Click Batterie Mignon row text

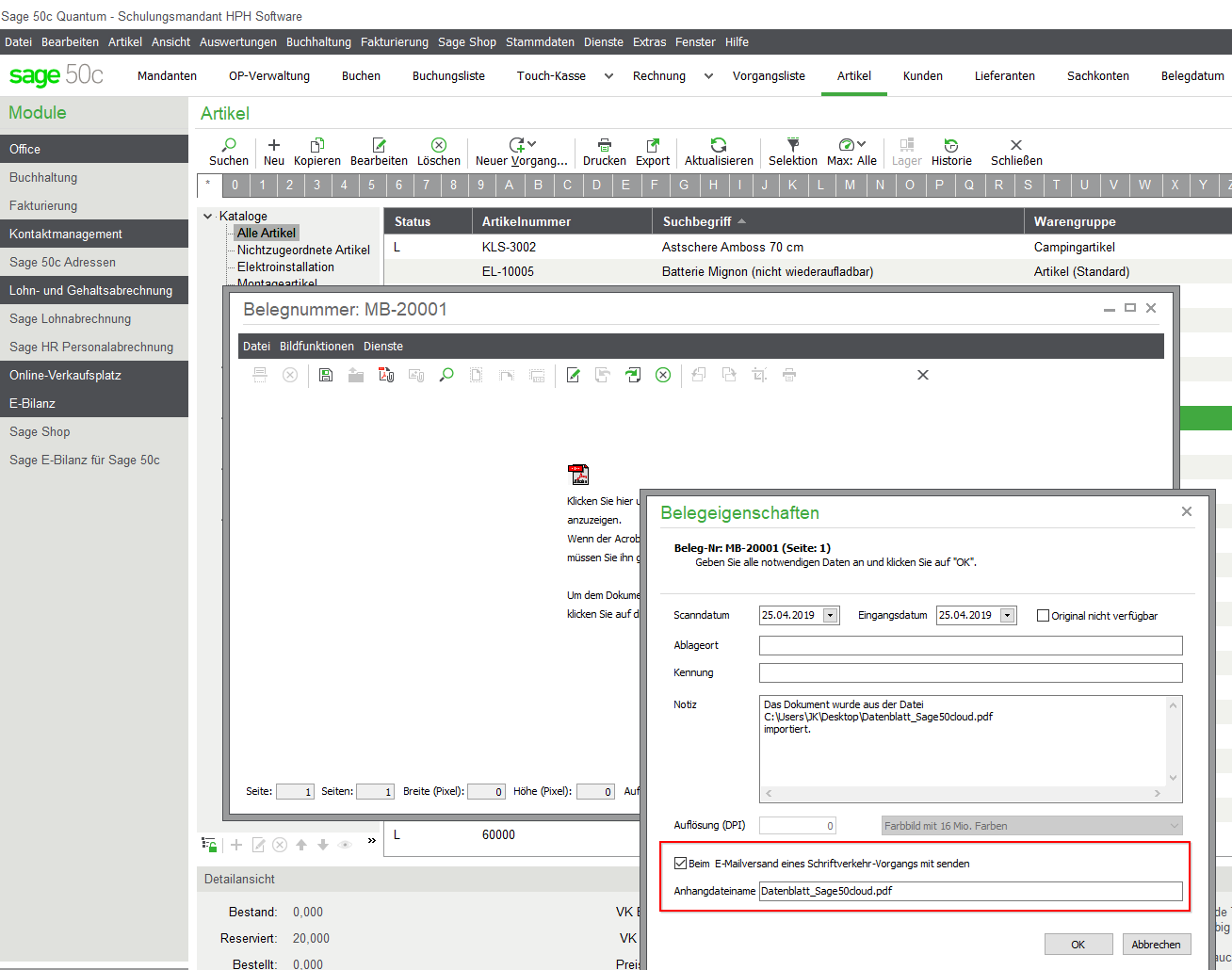coord(768,271)
